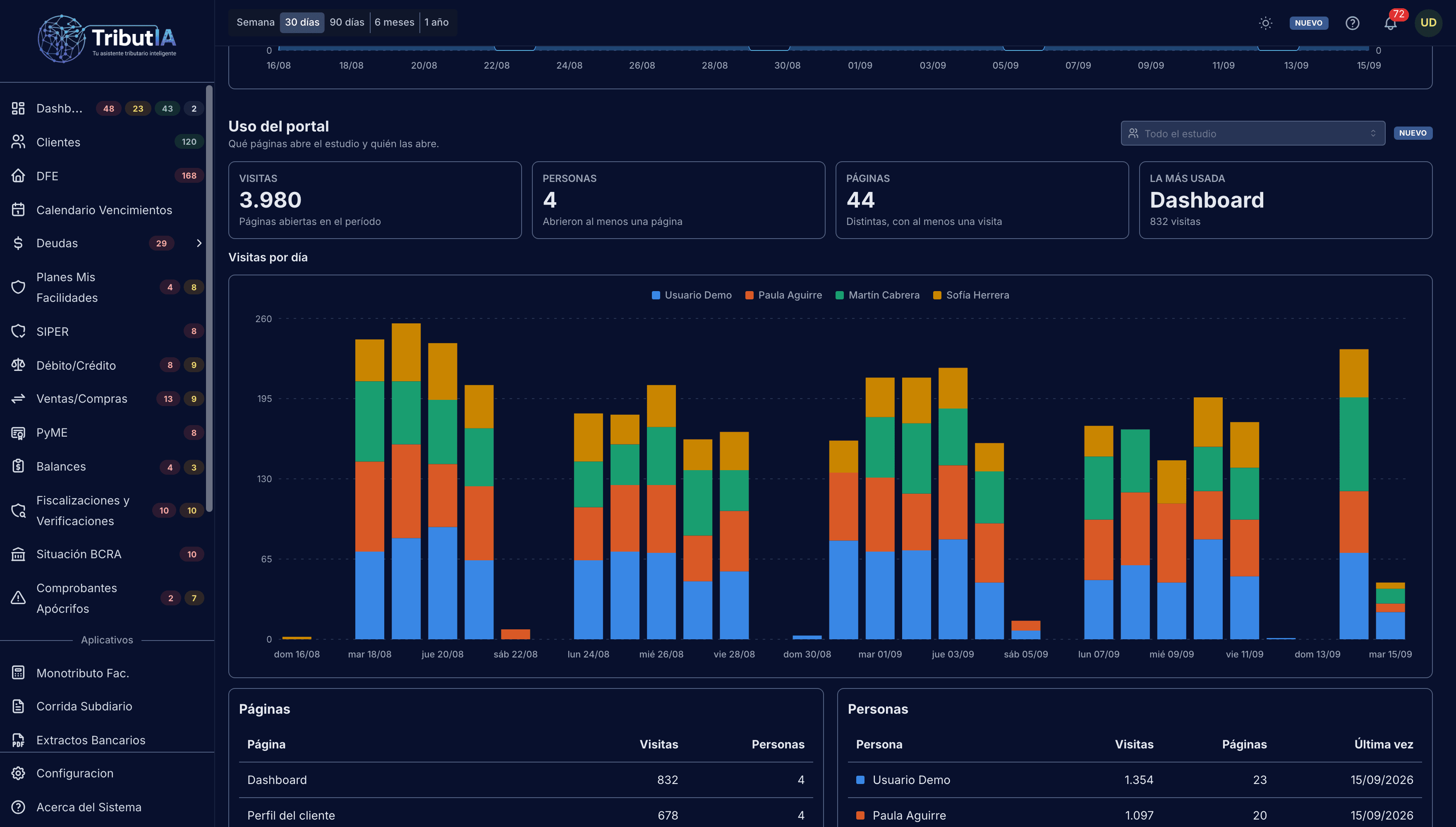
Task: Click the VISITAS 3.980 card
Action: 375,200
